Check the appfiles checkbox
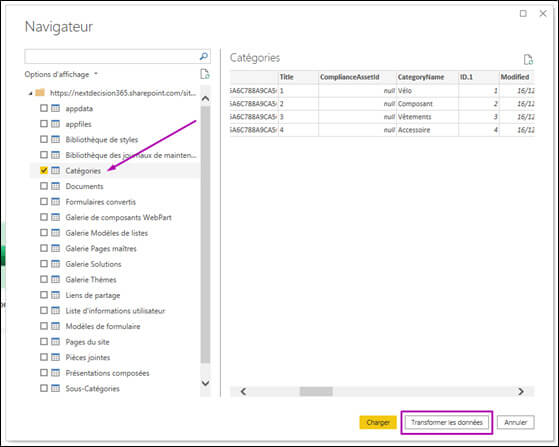This screenshot has width=559, height=447. pyautogui.click(x=44, y=124)
